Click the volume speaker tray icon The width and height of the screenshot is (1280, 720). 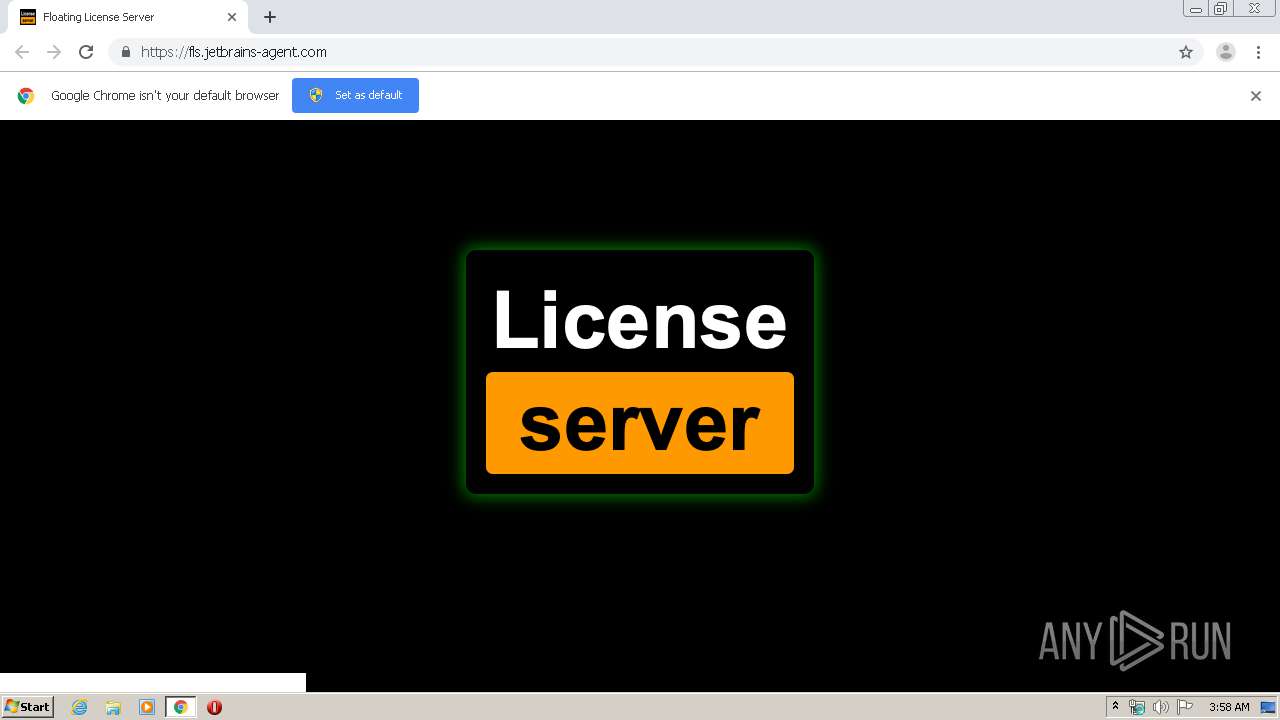click(1160, 707)
